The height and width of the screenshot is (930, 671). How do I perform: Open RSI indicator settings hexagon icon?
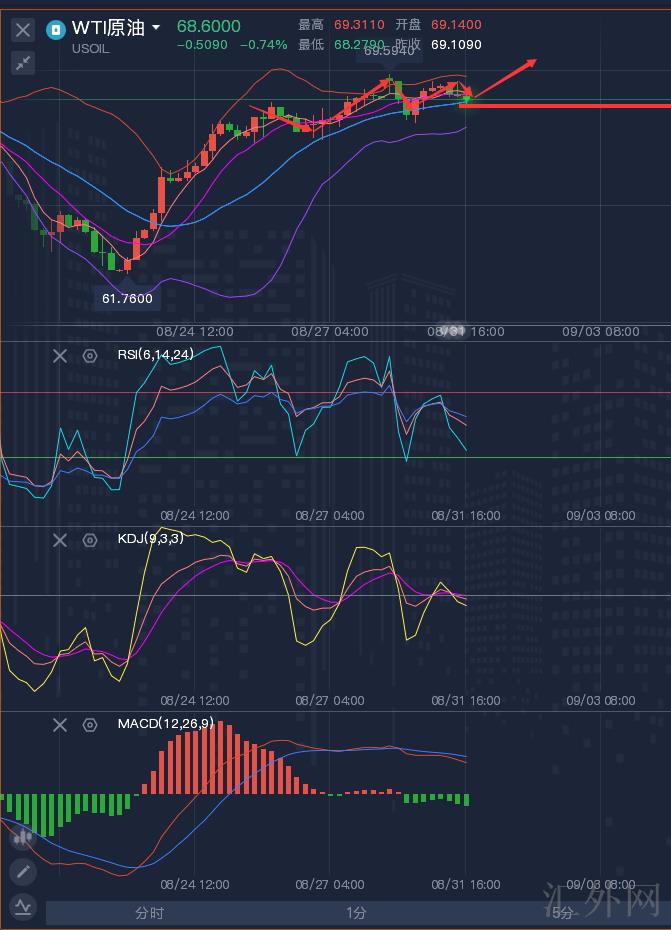[x=90, y=355]
